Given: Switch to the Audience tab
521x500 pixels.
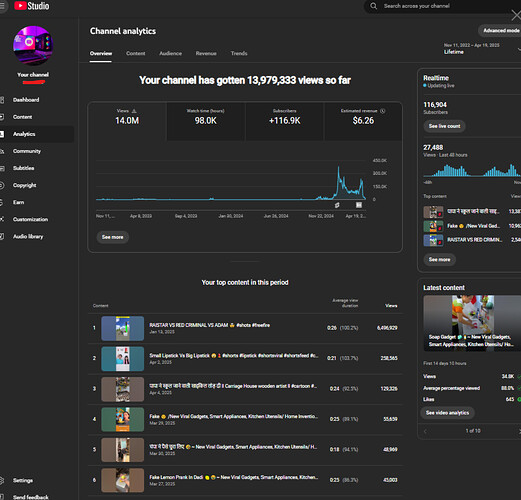Looking at the screenshot, I should pos(170,53).
